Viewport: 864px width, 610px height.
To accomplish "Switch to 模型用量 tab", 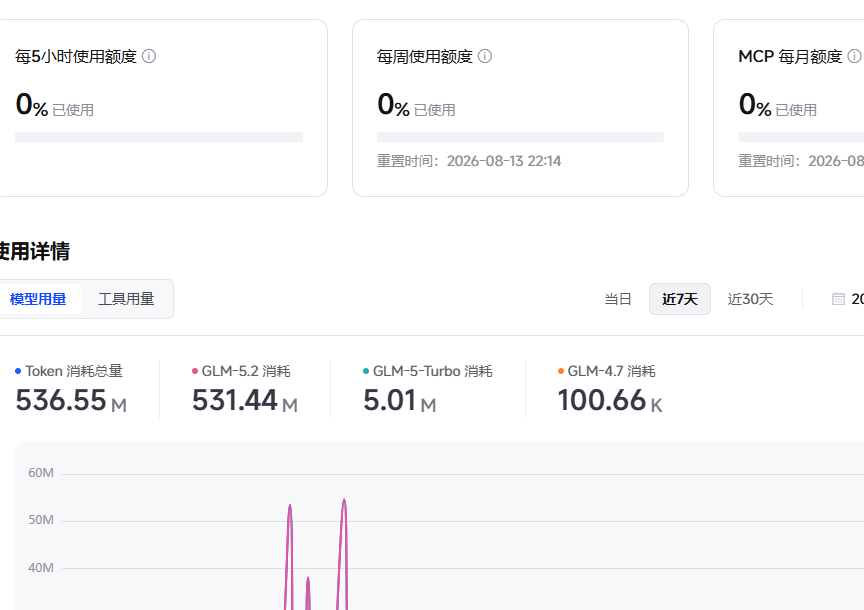I will coord(38,299).
